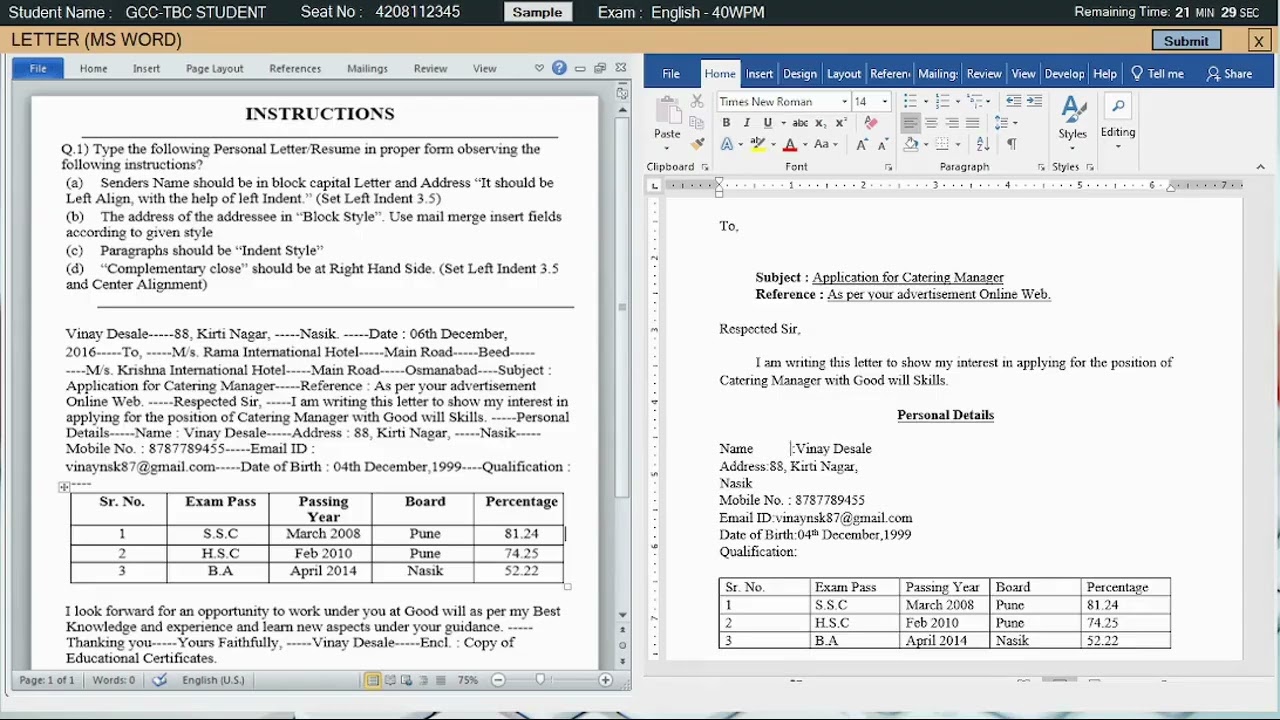The image size is (1280, 720).
Task: Click the Tell me search box
Action: 1157,74
